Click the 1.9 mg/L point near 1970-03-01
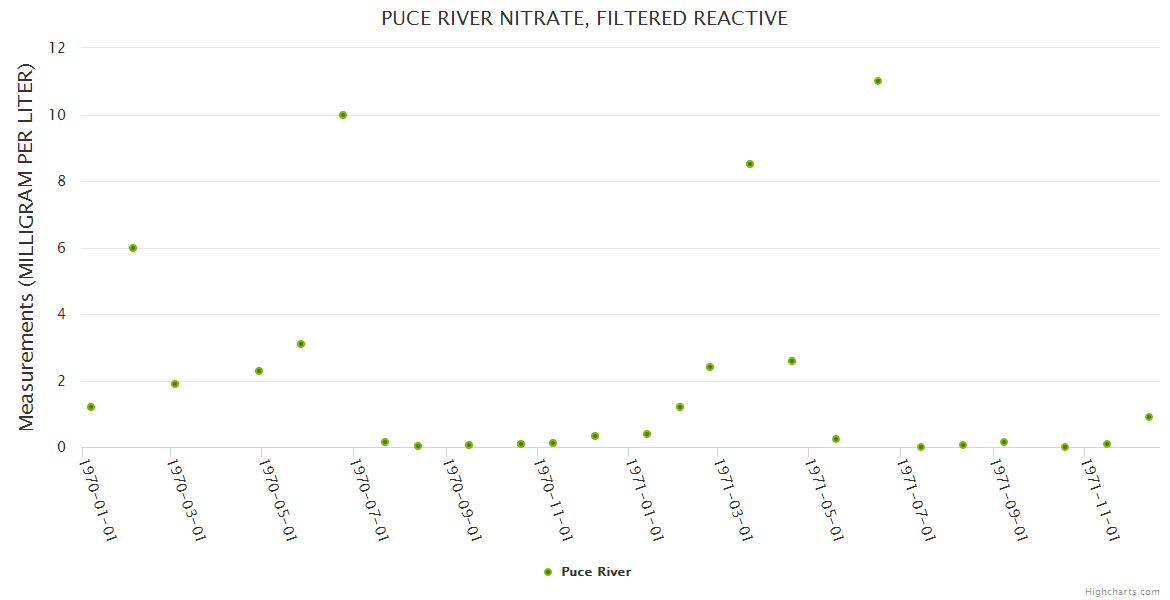This screenshot has height=600, width=1170. pyautogui.click(x=175, y=384)
